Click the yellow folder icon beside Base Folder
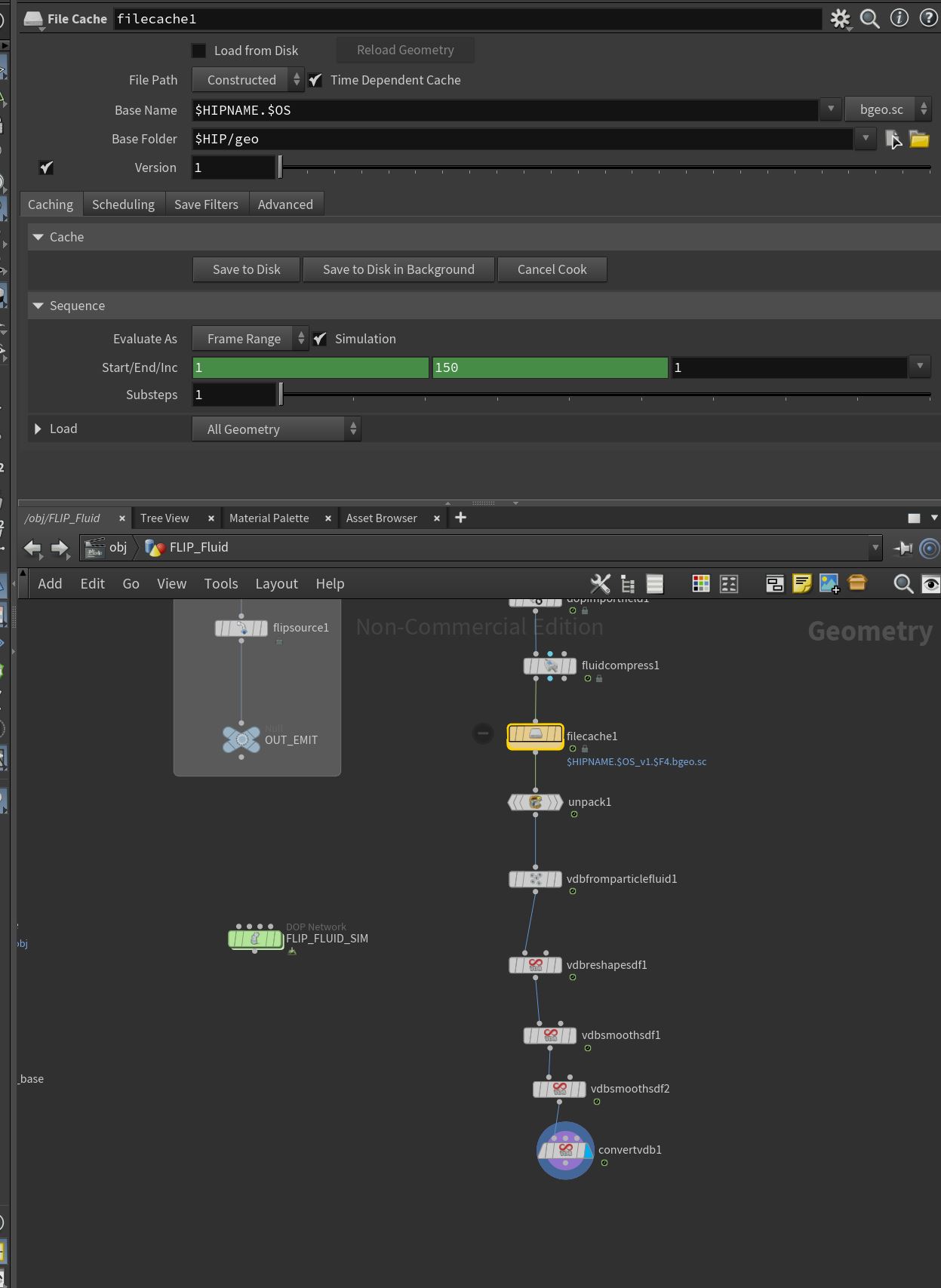The image size is (941, 1288). click(x=919, y=139)
